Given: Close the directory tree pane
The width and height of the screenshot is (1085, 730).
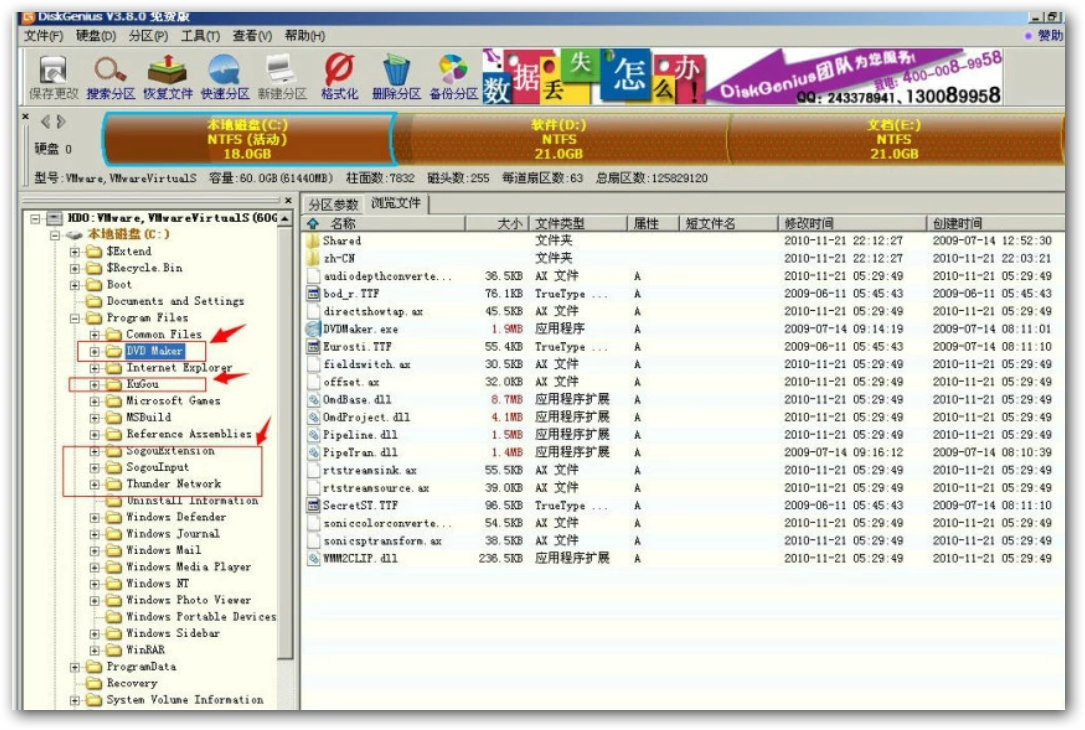Looking at the screenshot, I should pyautogui.click(x=289, y=201).
